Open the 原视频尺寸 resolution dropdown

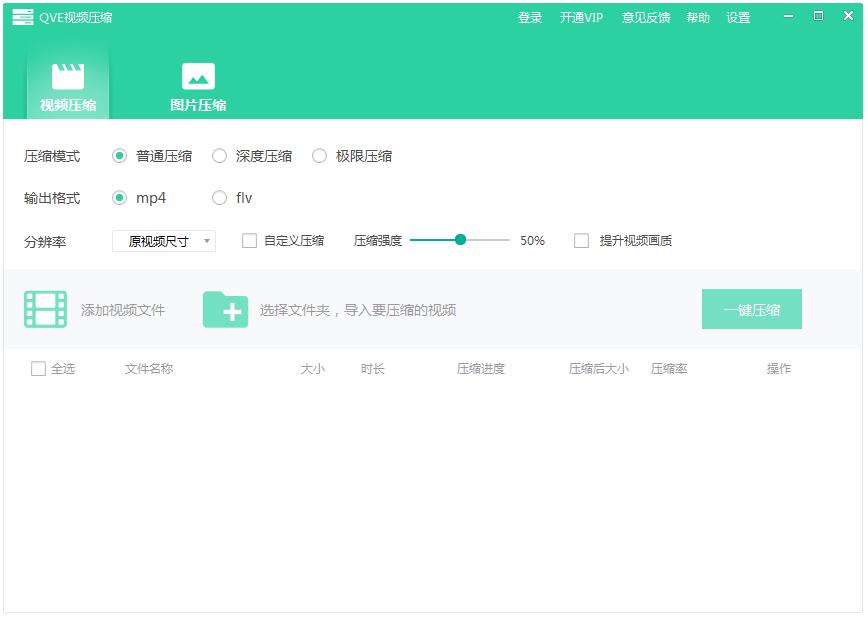pos(164,241)
